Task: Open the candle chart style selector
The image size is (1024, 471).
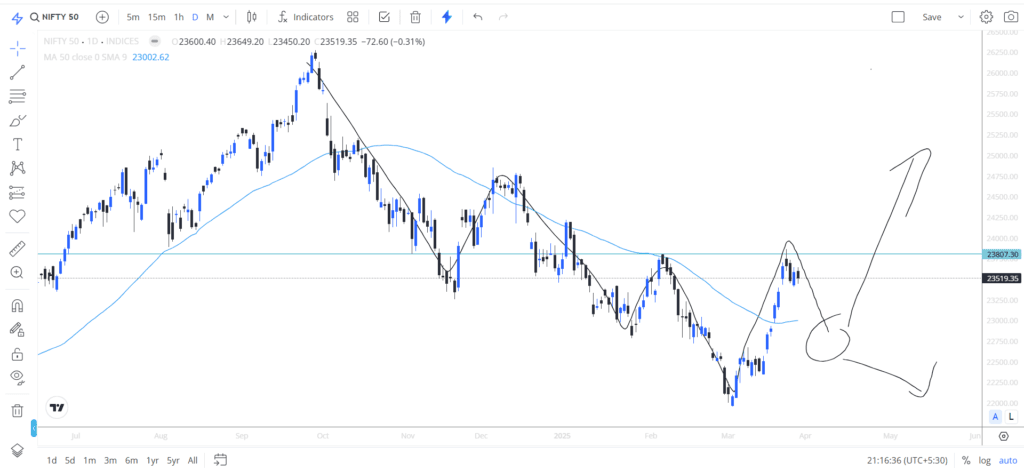Action: pos(252,17)
